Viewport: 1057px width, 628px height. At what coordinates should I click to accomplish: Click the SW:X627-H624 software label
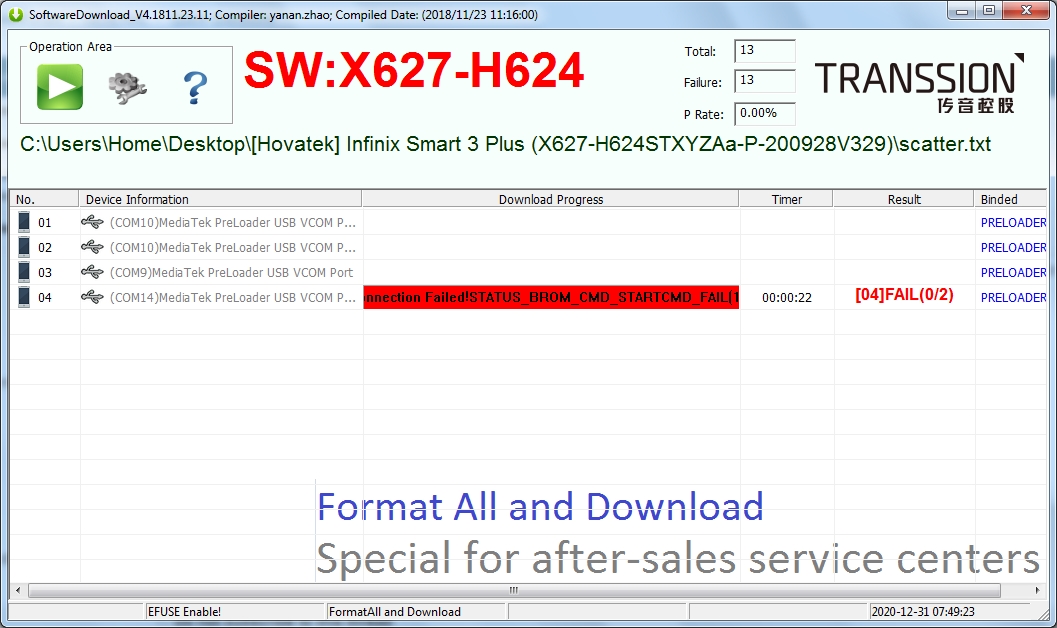coord(413,70)
